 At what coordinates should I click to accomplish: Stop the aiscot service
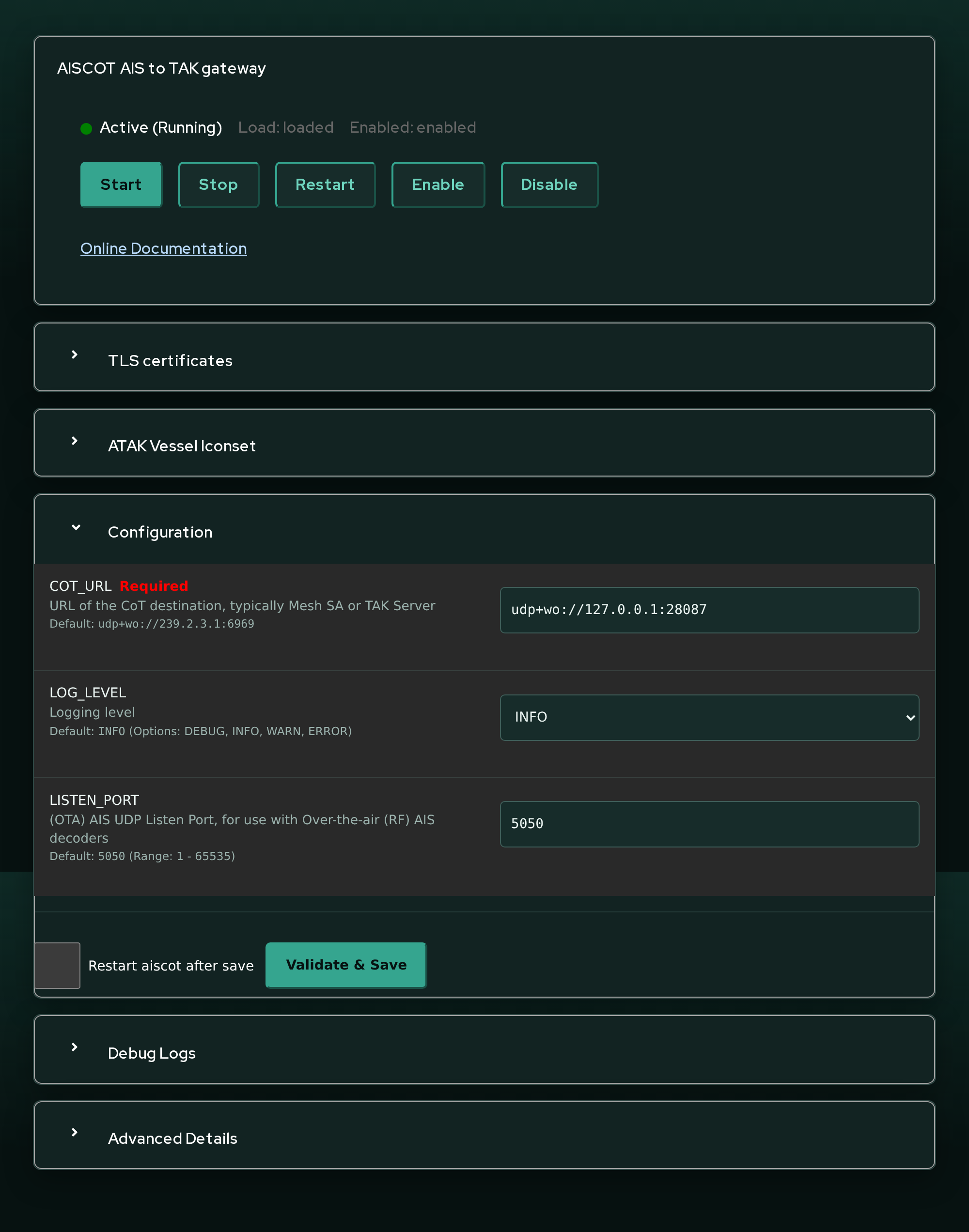(219, 185)
